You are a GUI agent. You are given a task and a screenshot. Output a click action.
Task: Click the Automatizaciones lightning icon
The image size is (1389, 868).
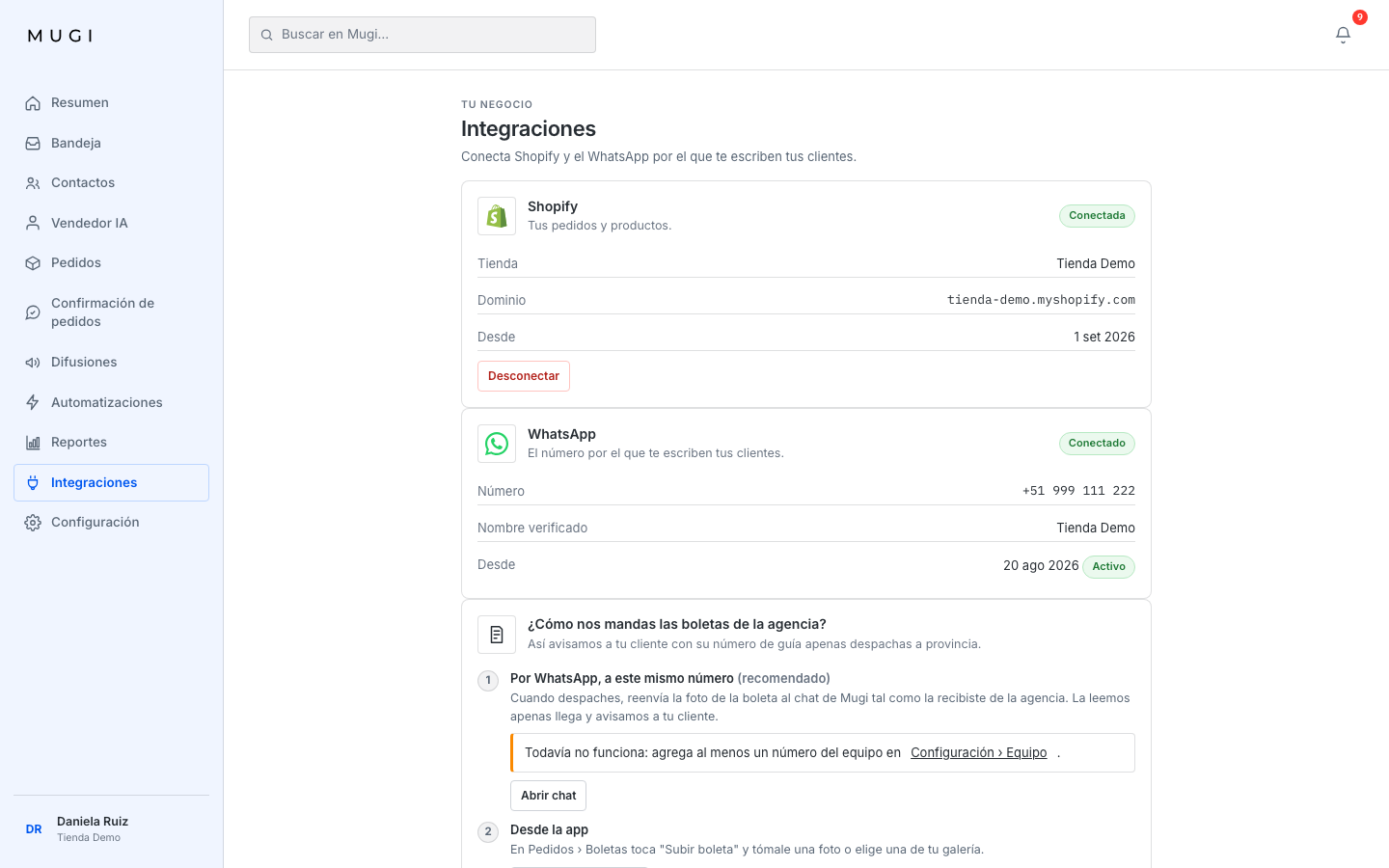(33, 403)
